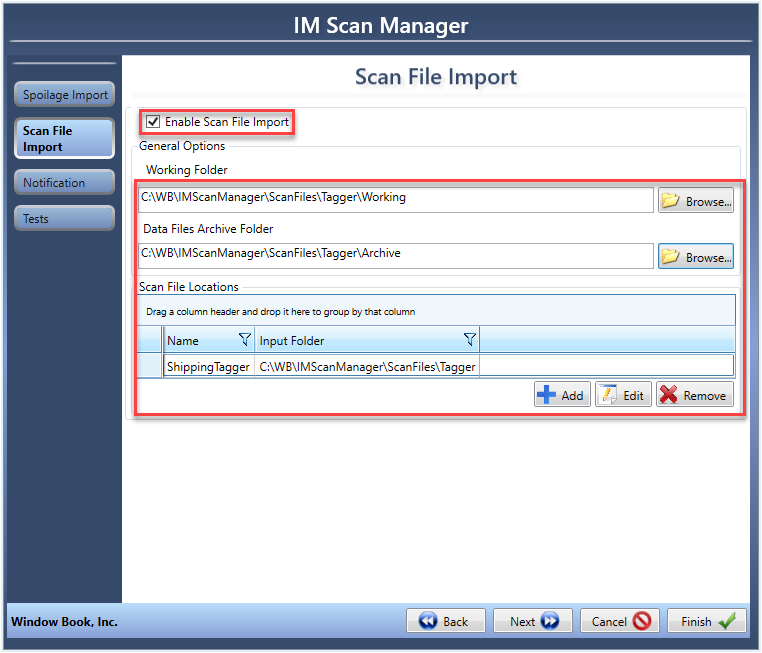The image size is (762, 653).
Task: Click the folder icon beside the Working Folder path
Action: tap(671, 200)
